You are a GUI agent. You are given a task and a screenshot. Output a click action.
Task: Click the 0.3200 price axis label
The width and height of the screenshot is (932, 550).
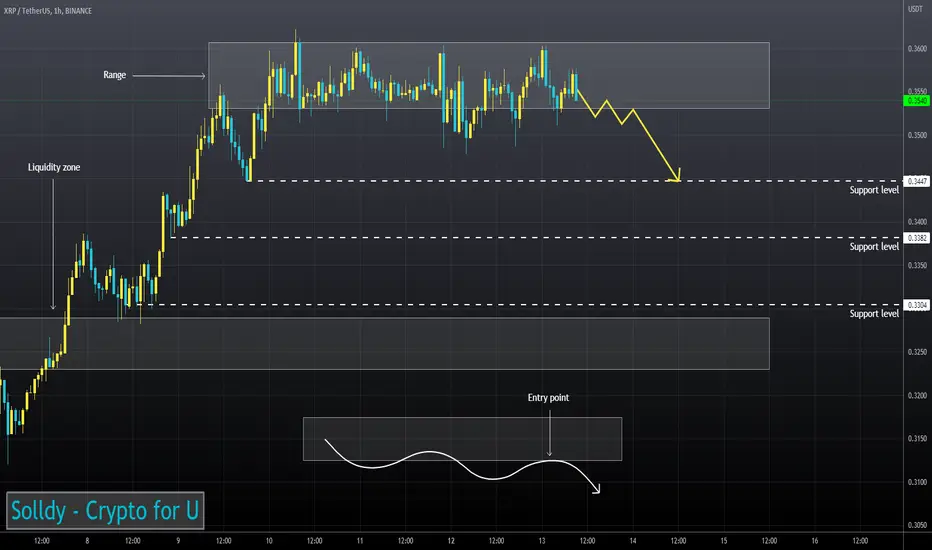tap(917, 395)
